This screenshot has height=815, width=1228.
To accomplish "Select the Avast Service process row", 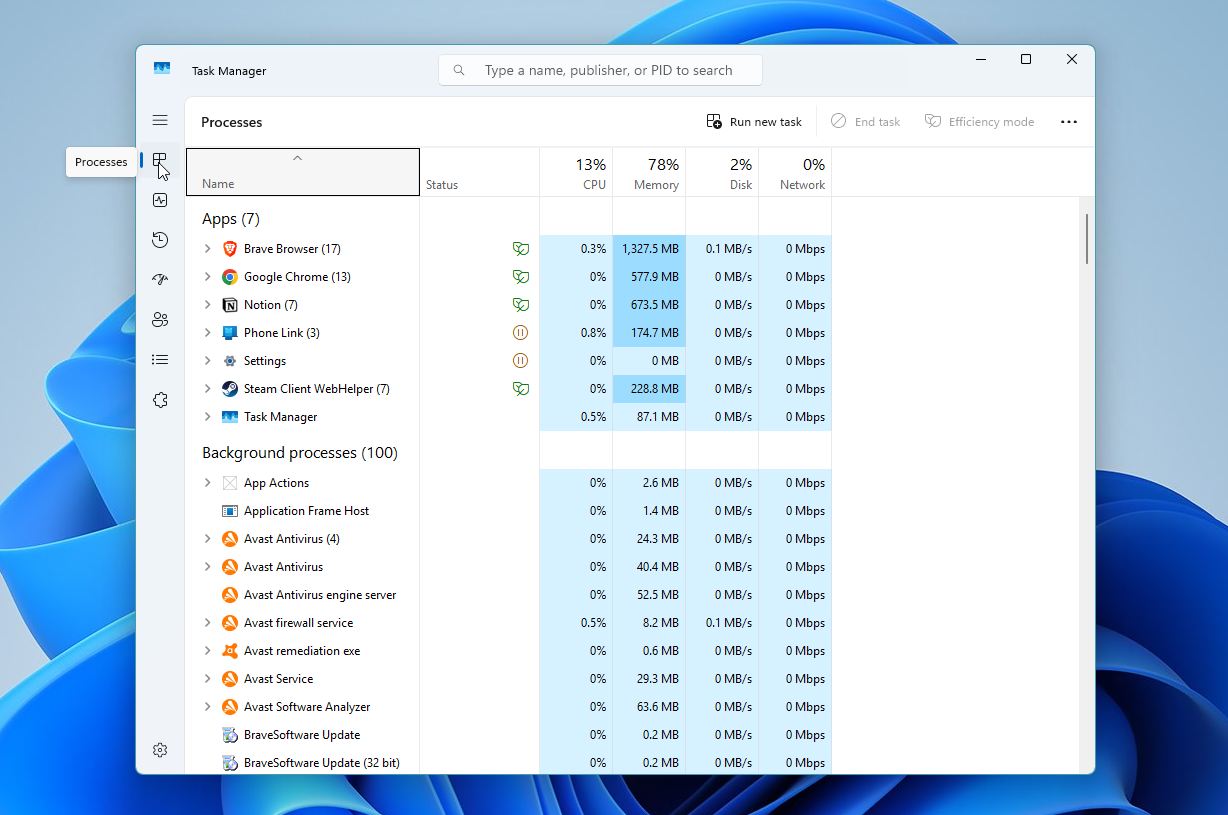I will 508,679.
